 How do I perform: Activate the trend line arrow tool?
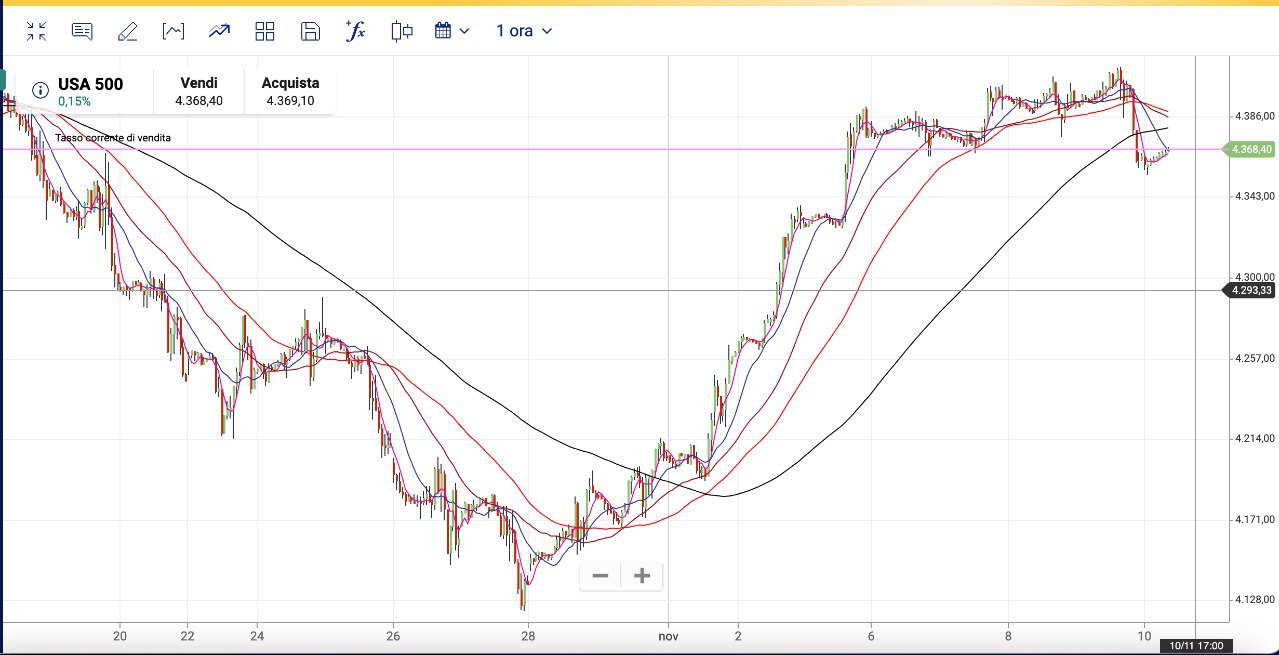click(219, 31)
